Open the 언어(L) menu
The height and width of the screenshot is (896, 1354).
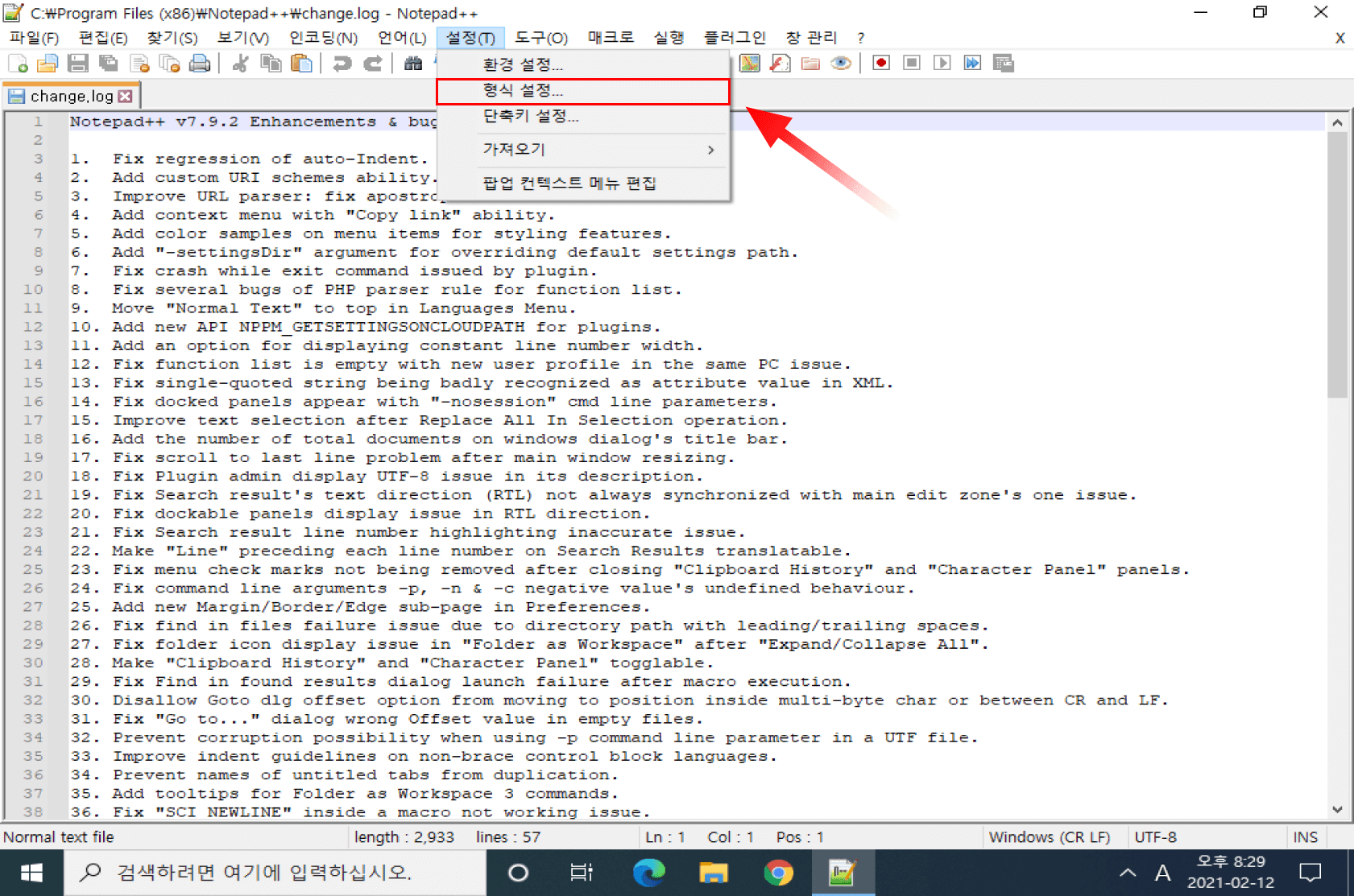pos(402,38)
